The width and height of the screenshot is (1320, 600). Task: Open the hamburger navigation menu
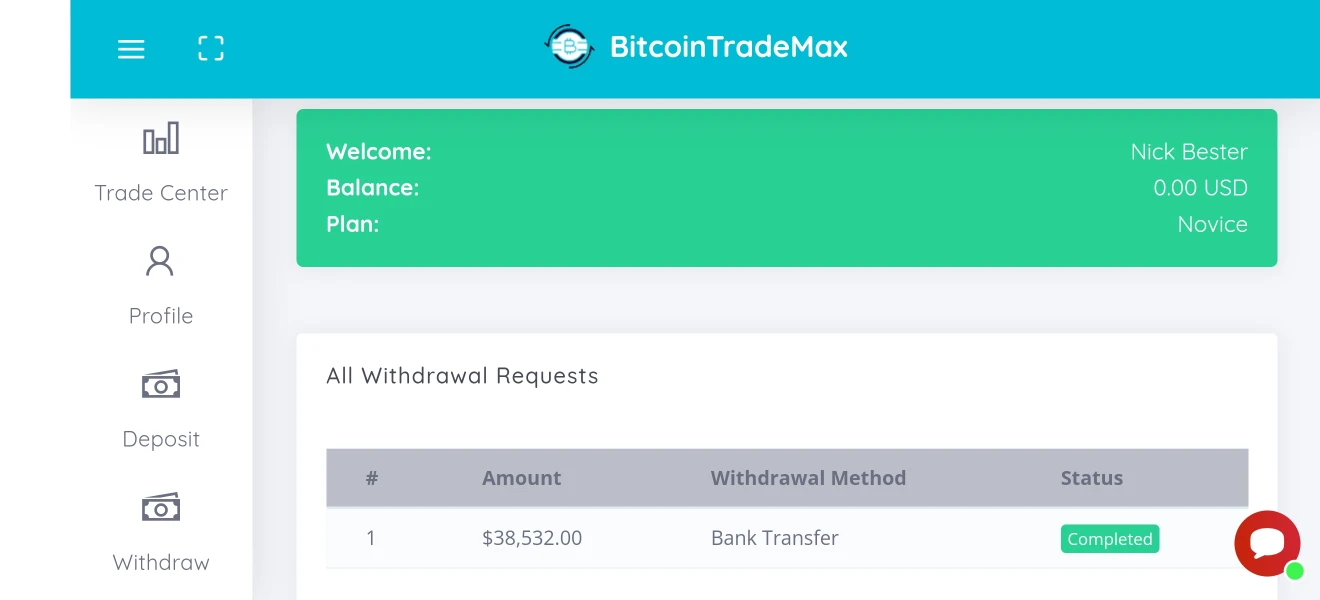coord(131,49)
